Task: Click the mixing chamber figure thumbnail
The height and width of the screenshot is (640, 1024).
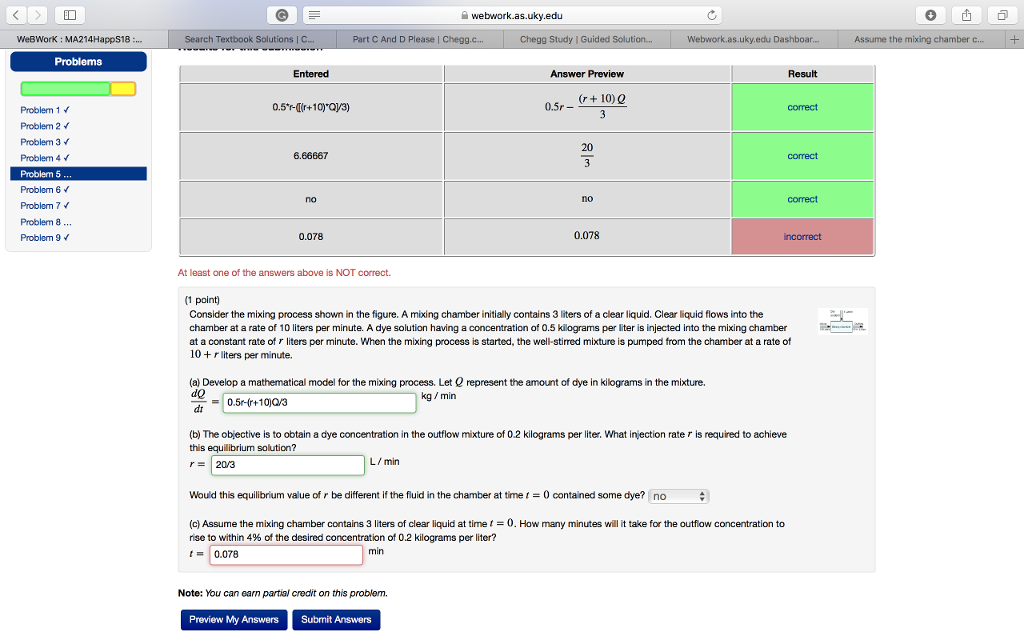Action: click(x=842, y=322)
